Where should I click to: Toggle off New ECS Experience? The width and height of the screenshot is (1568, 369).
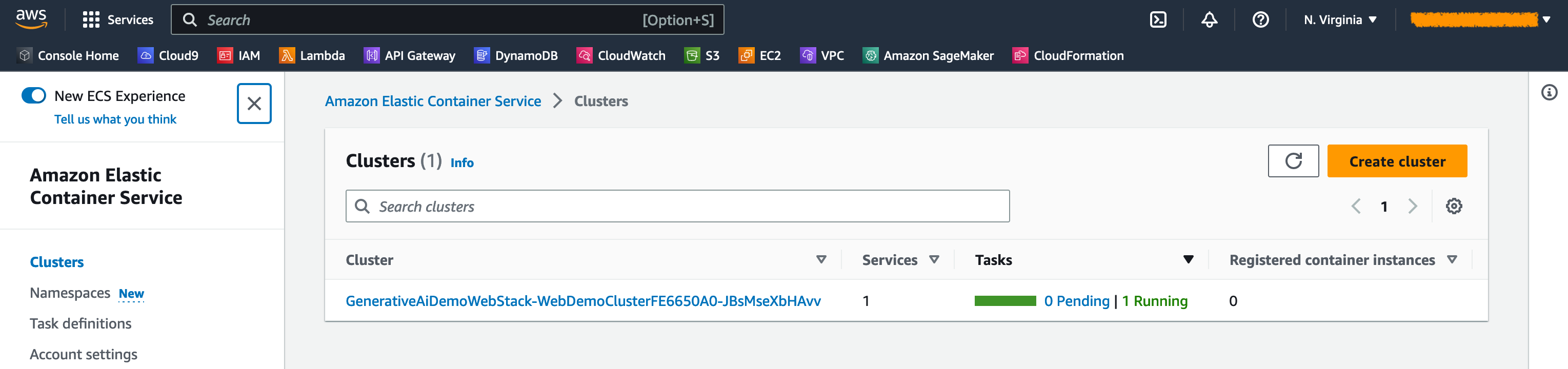[33, 95]
